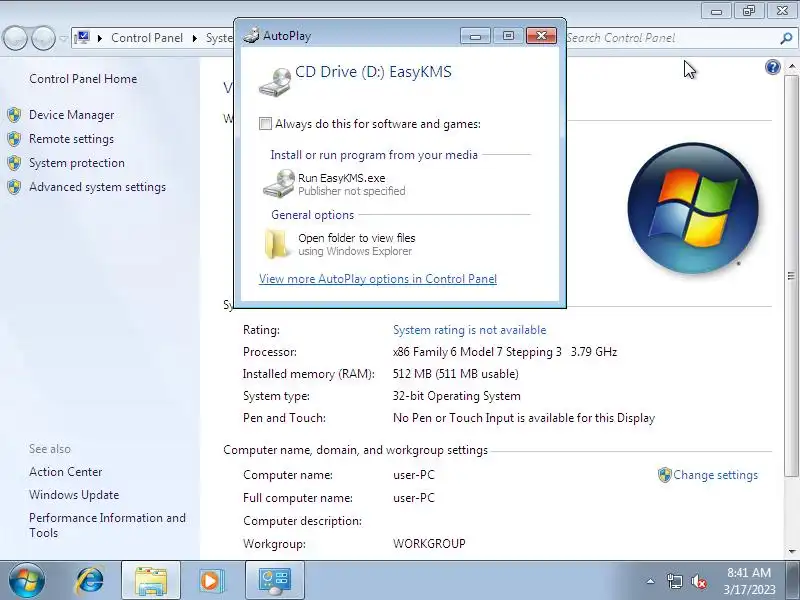Minimize the AutoPlay dialog
Image resolution: width=800 pixels, height=600 pixels.
click(475, 36)
